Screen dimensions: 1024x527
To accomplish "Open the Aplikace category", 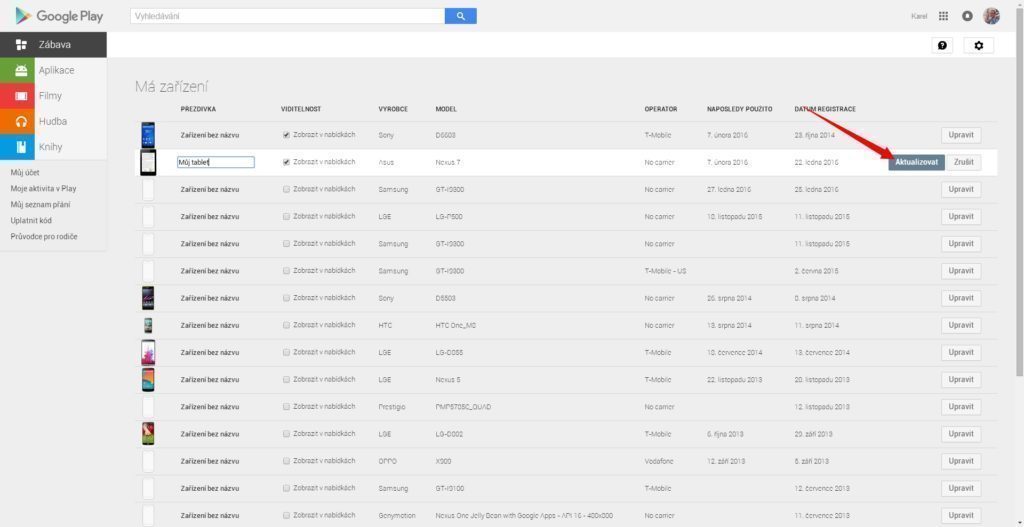I will (54, 71).
